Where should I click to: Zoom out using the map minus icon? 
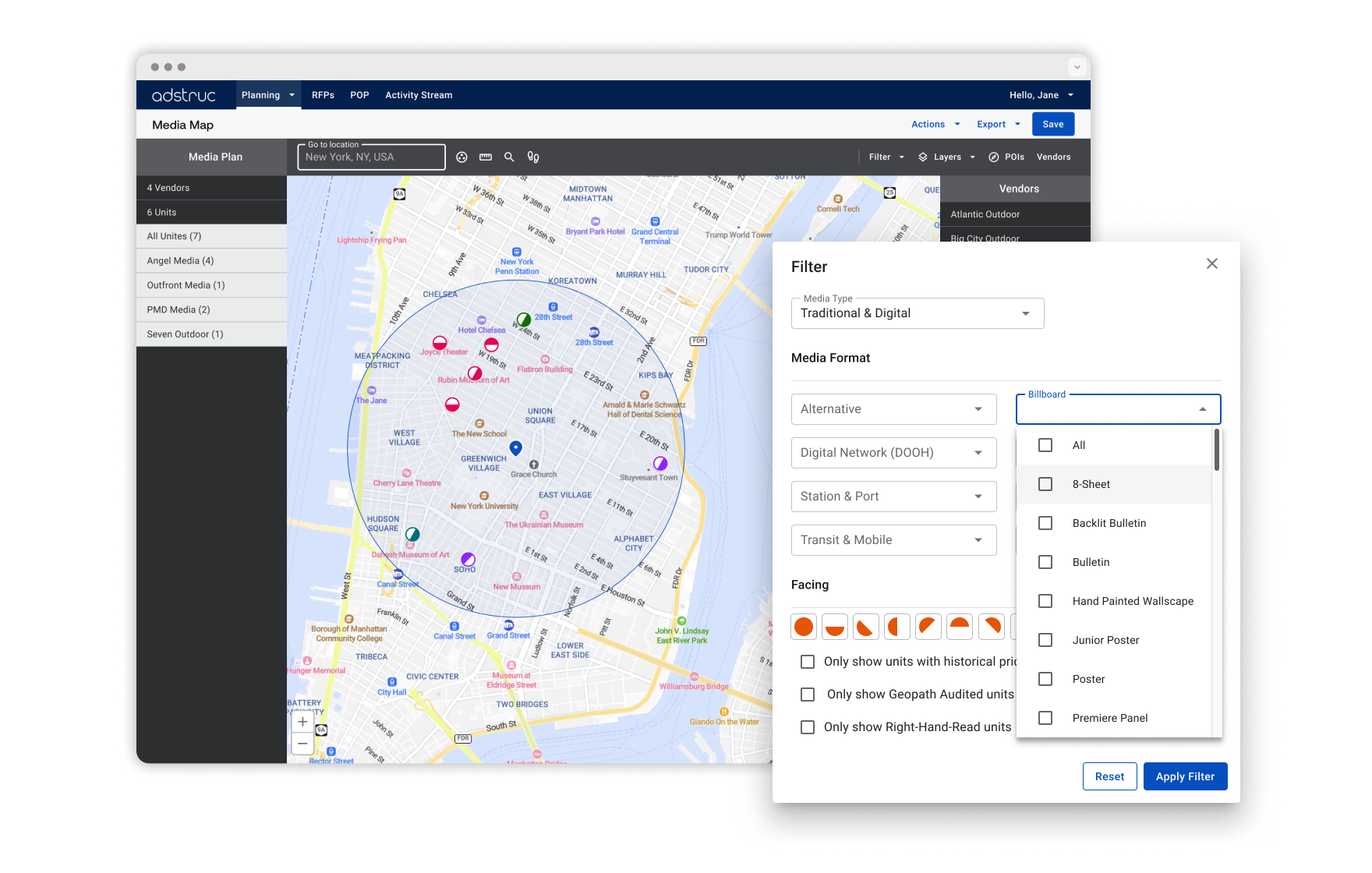point(302,743)
